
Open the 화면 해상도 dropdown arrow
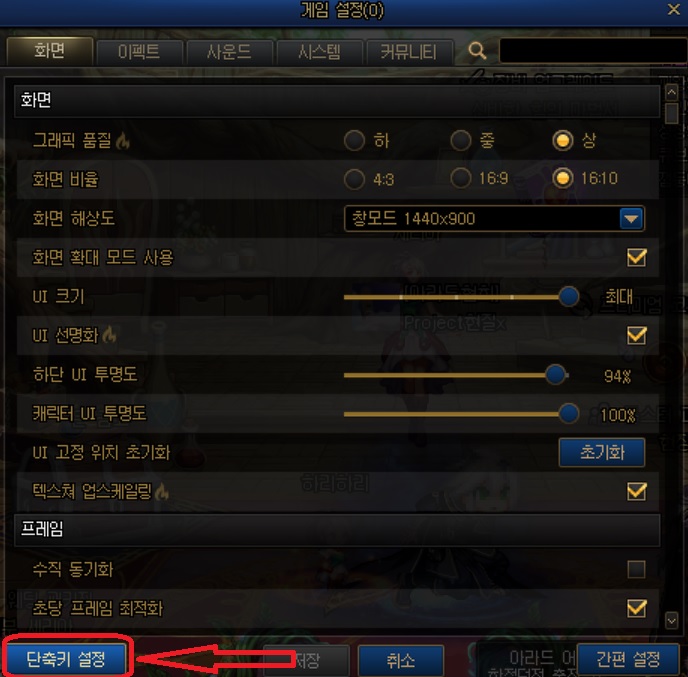coord(631,219)
